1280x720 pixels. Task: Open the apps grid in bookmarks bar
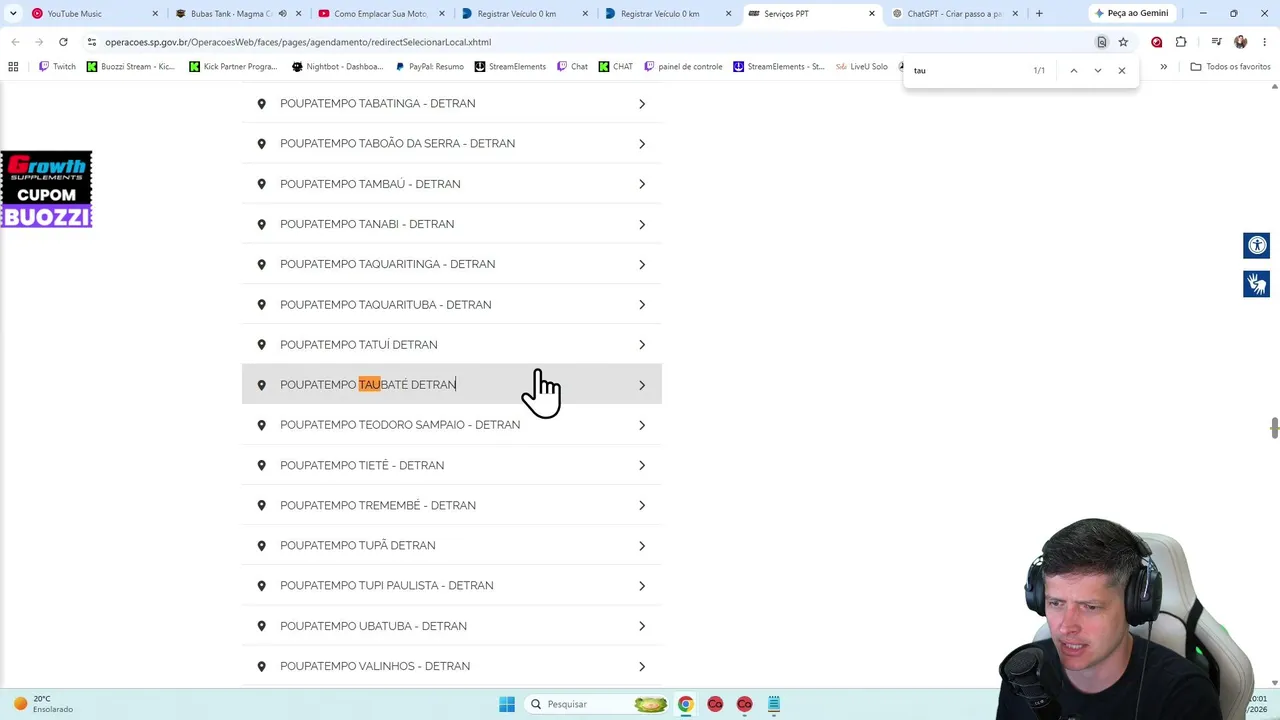click(13, 67)
